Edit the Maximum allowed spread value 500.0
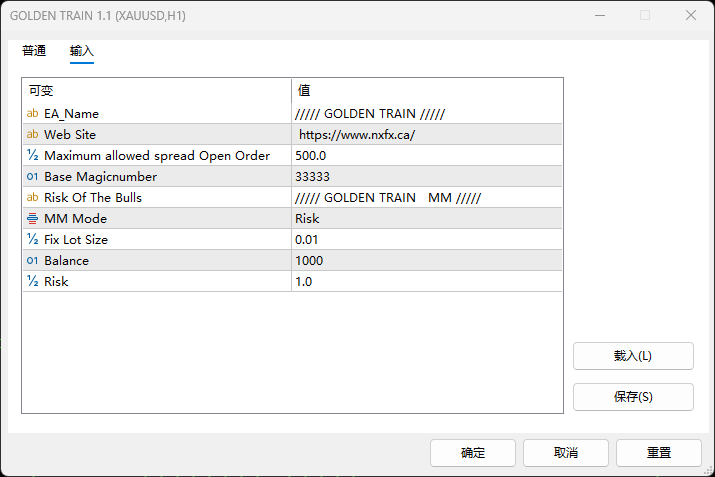Screen dimensions: 715x477 pos(426,156)
